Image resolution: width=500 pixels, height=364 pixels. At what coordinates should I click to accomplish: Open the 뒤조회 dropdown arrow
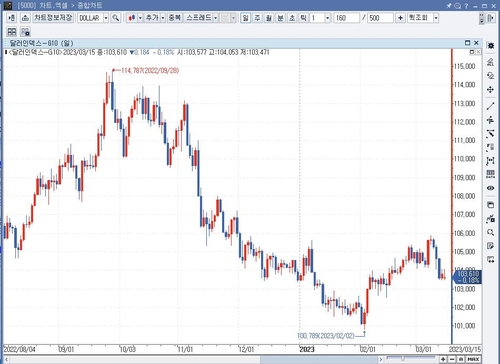pyautogui.click(x=436, y=18)
